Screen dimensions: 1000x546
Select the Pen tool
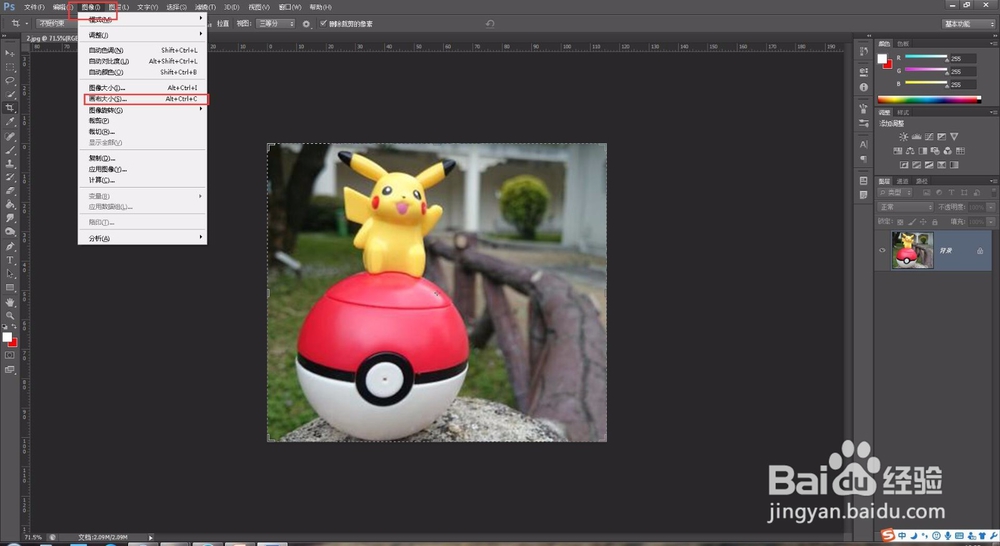[x=10, y=246]
